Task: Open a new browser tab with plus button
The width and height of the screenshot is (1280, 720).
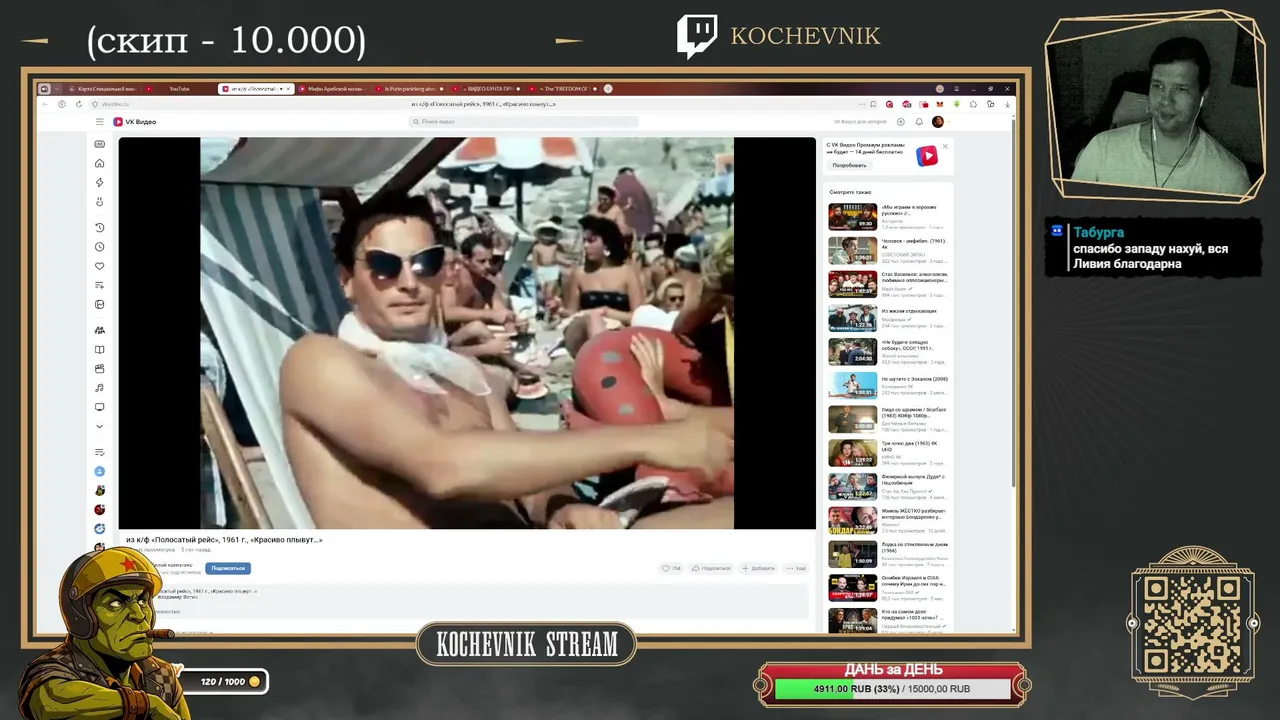Action: click(608, 89)
